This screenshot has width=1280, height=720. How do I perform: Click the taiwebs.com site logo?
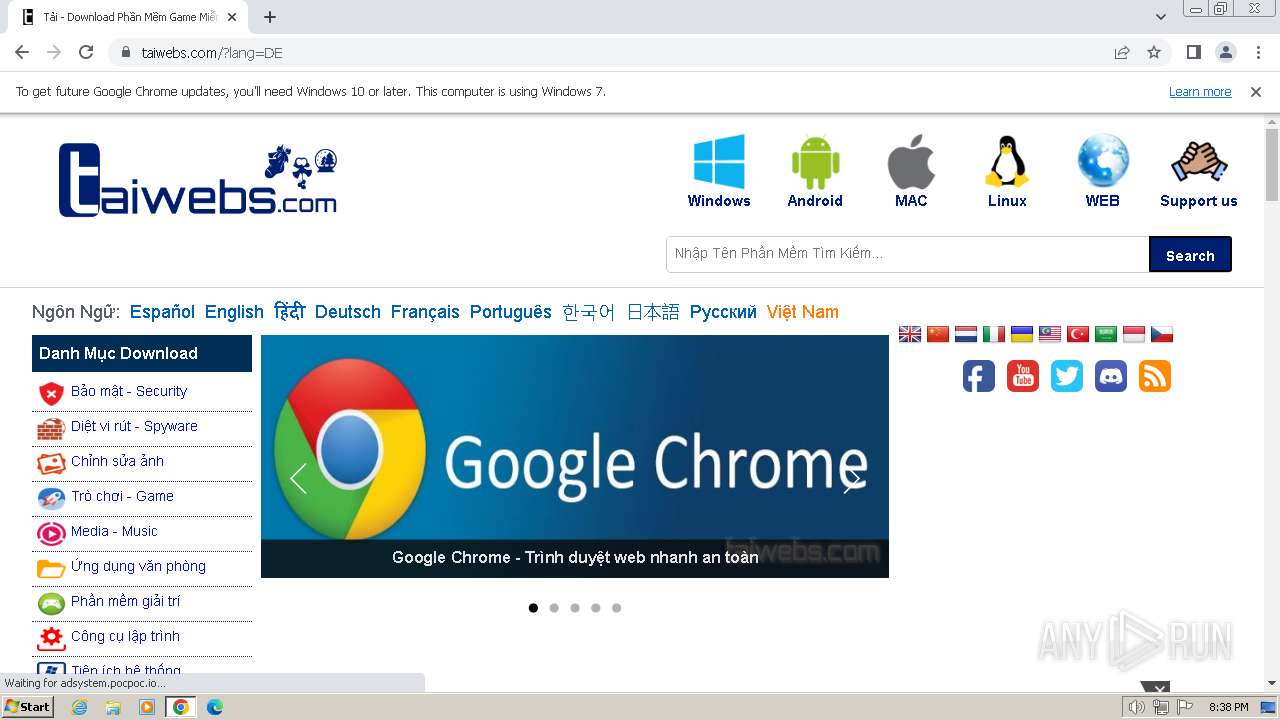[x=198, y=180]
